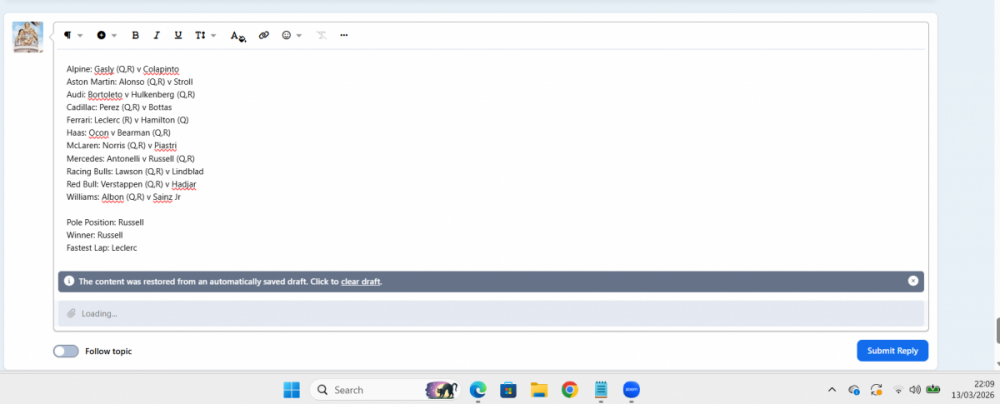Screen dimensions: 1000x404
Task: Click the clear draft link
Action: click(360, 282)
